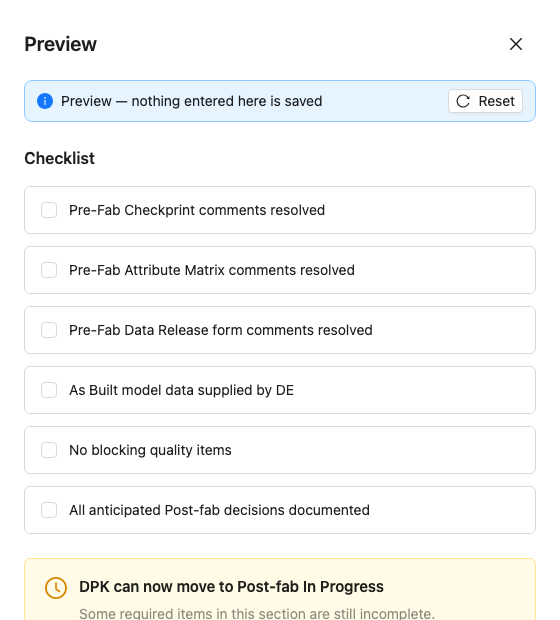Click the circular arrow icon beside Reset
The width and height of the screenshot is (560, 620).
[463, 101]
